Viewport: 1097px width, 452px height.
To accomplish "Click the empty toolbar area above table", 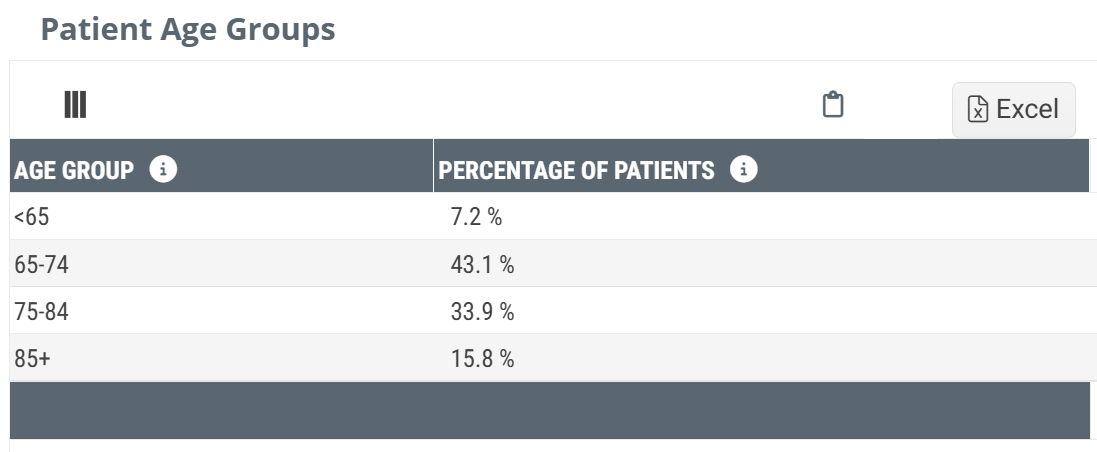I will click(x=450, y=104).
